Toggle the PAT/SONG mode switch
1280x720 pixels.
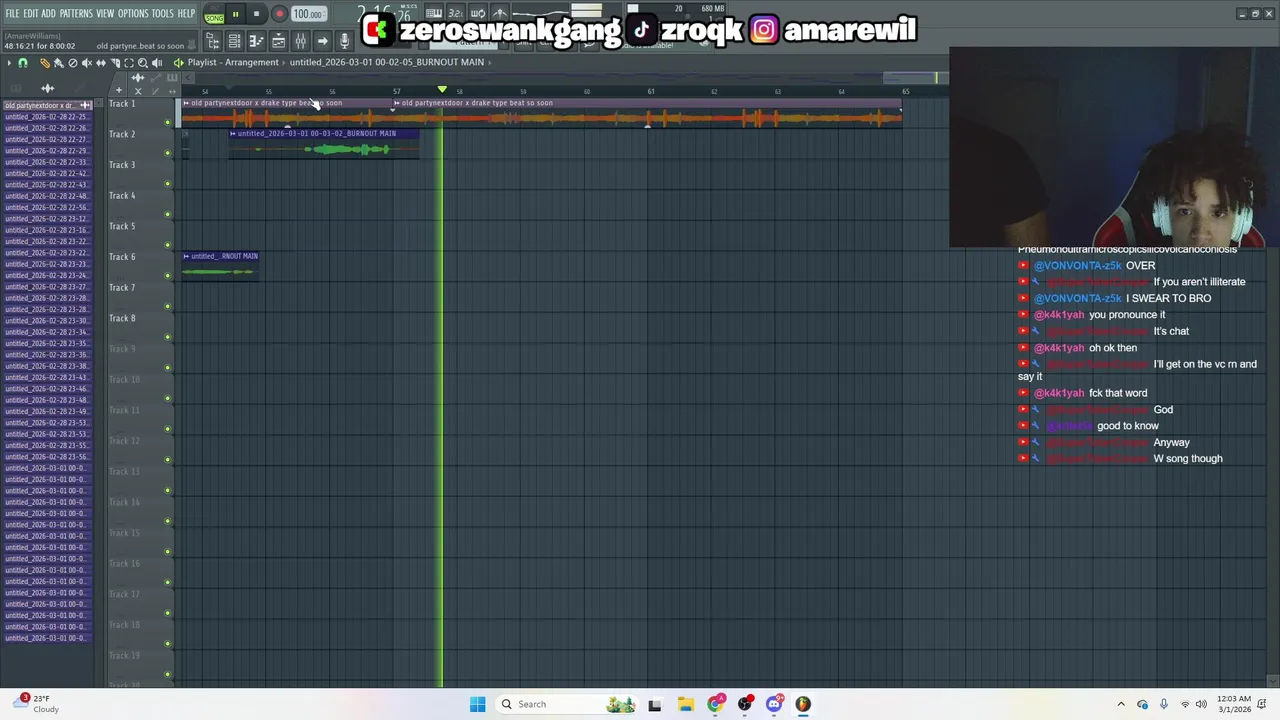(214, 14)
